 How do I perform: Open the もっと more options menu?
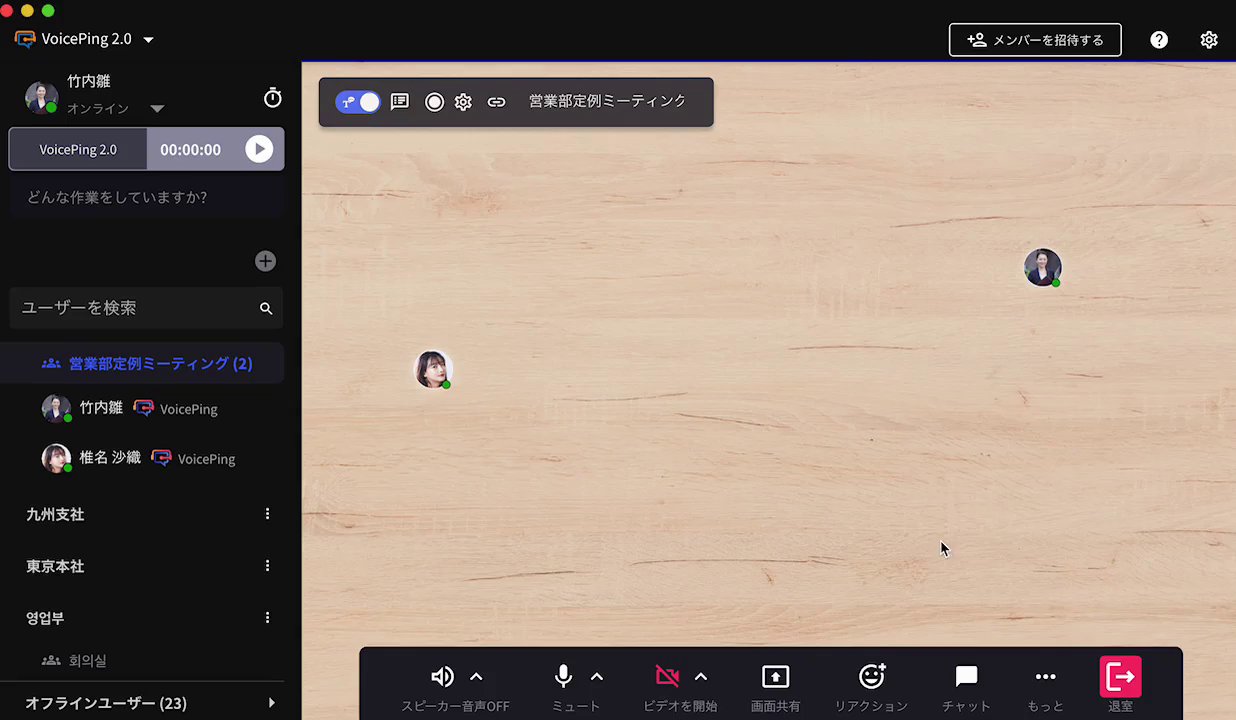click(1045, 677)
